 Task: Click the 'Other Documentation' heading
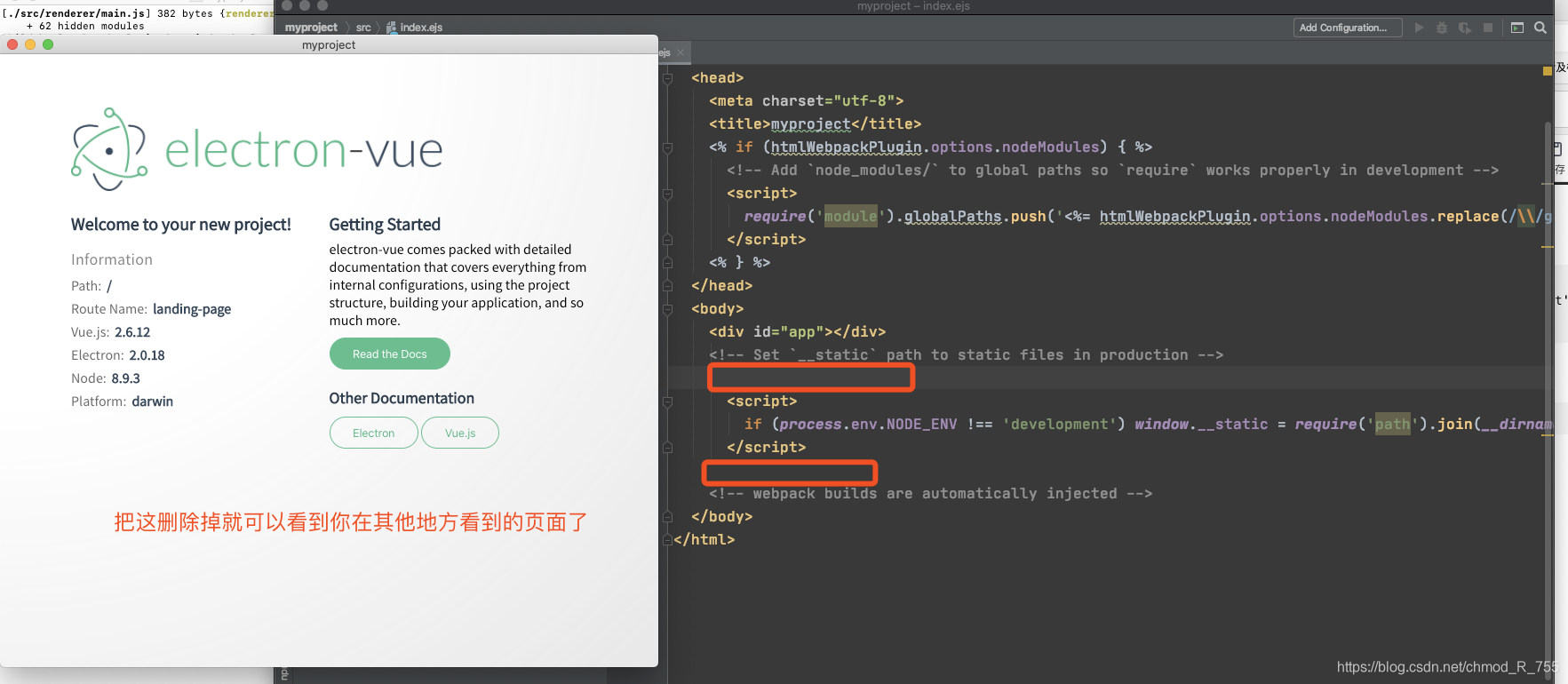(402, 398)
